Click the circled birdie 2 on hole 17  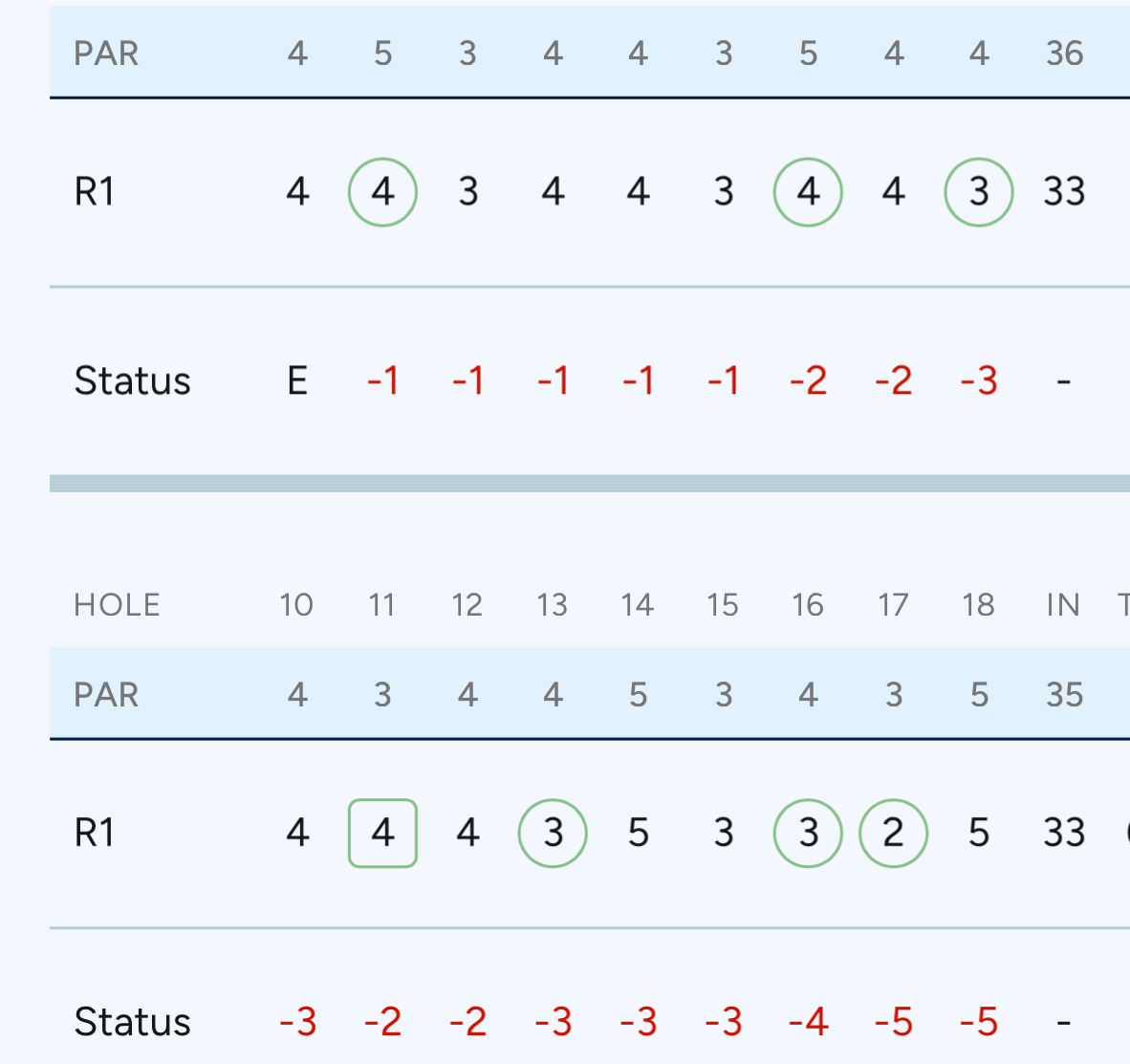click(894, 833)
